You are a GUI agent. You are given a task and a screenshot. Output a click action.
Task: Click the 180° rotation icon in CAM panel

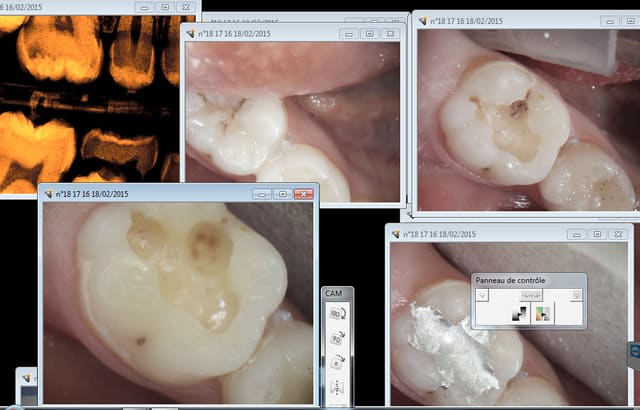click(x=336, y=315)
